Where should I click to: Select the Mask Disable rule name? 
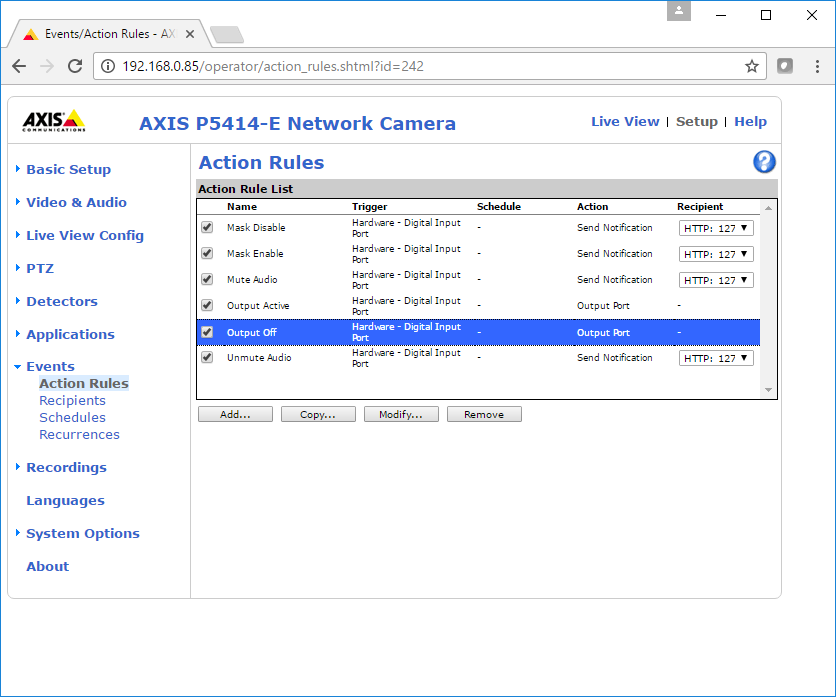(x=256, y=228)
